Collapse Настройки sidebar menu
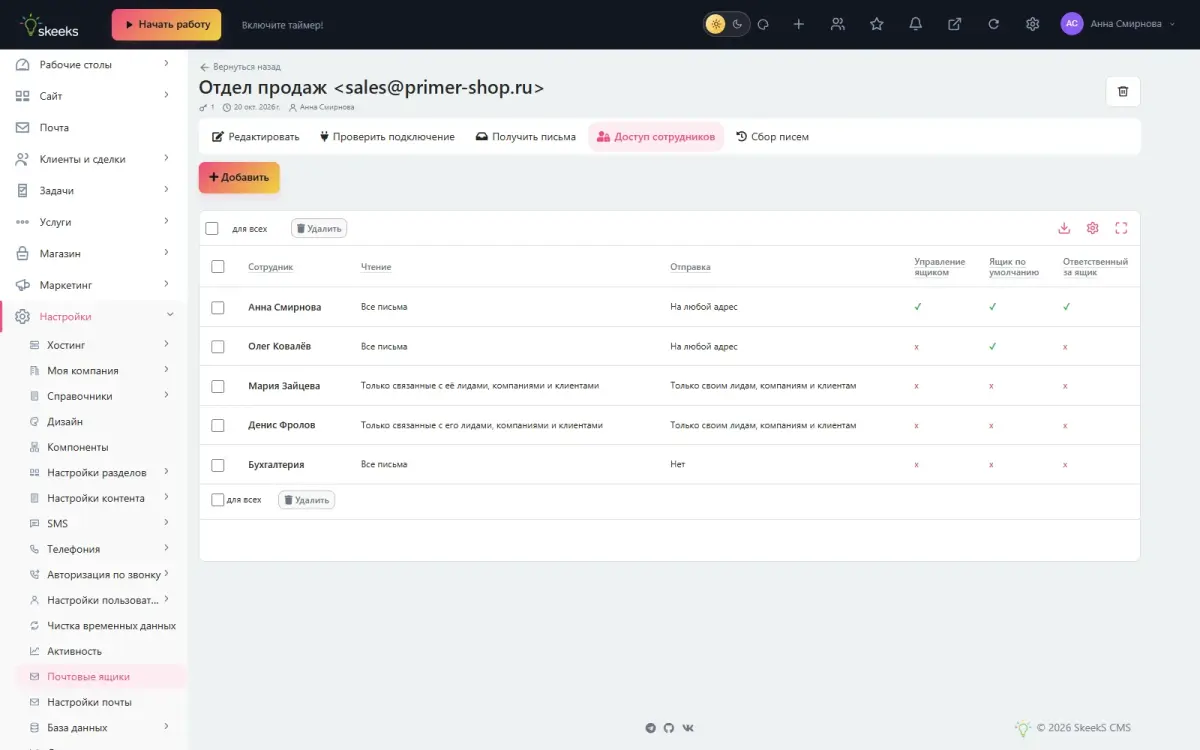 click(x=93, y=317)
